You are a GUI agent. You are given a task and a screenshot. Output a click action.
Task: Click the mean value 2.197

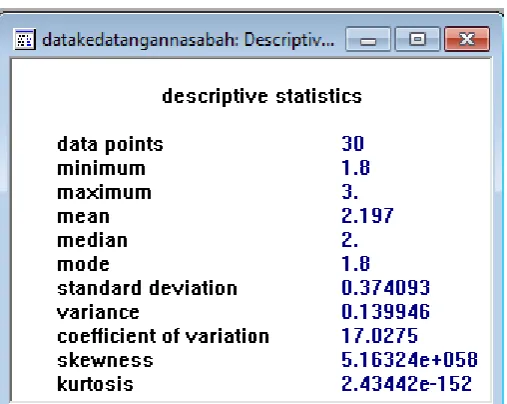367,216
